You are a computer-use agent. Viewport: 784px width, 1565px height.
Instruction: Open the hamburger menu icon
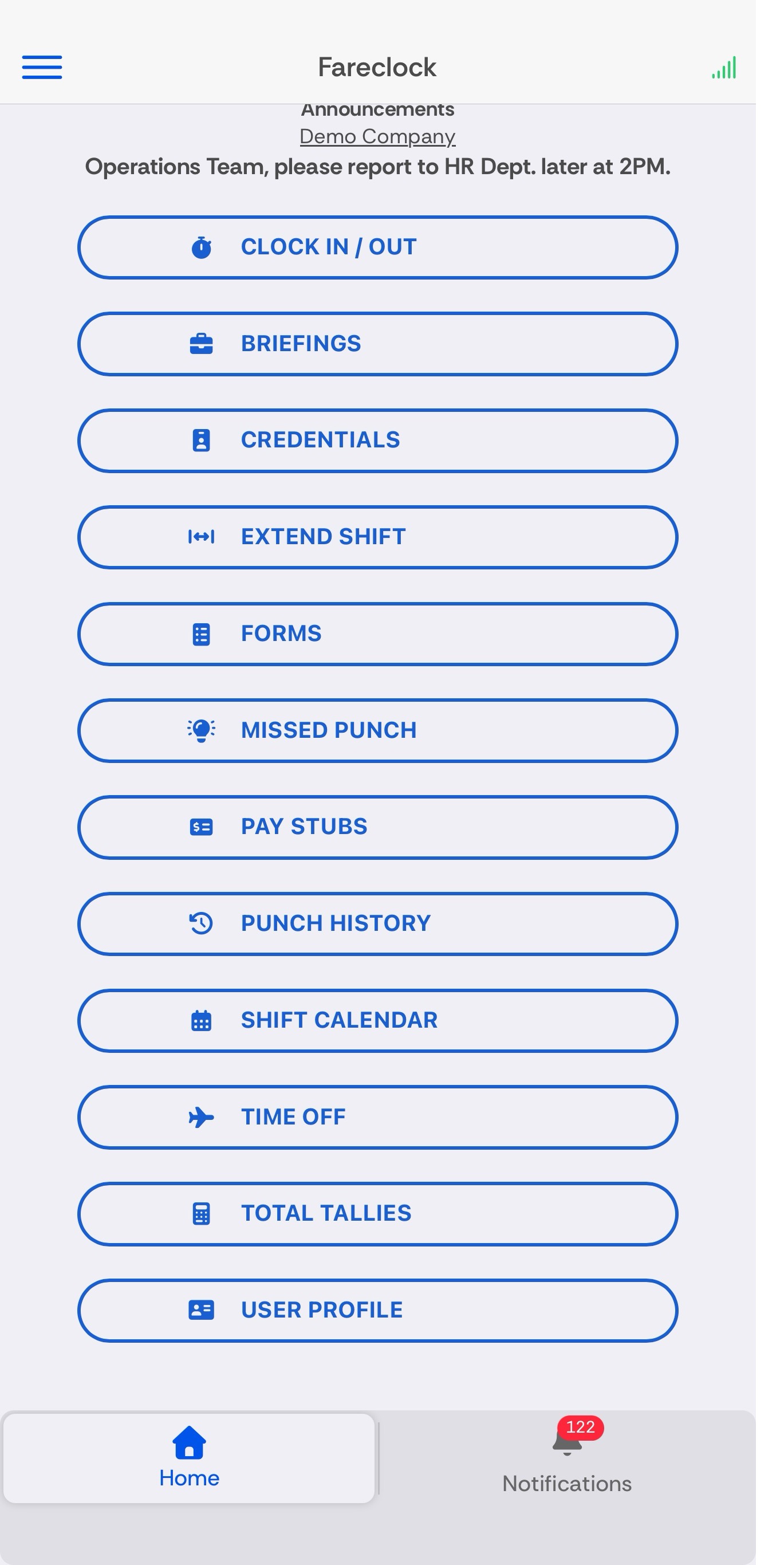pyautogui.click(x=42, y=67)
